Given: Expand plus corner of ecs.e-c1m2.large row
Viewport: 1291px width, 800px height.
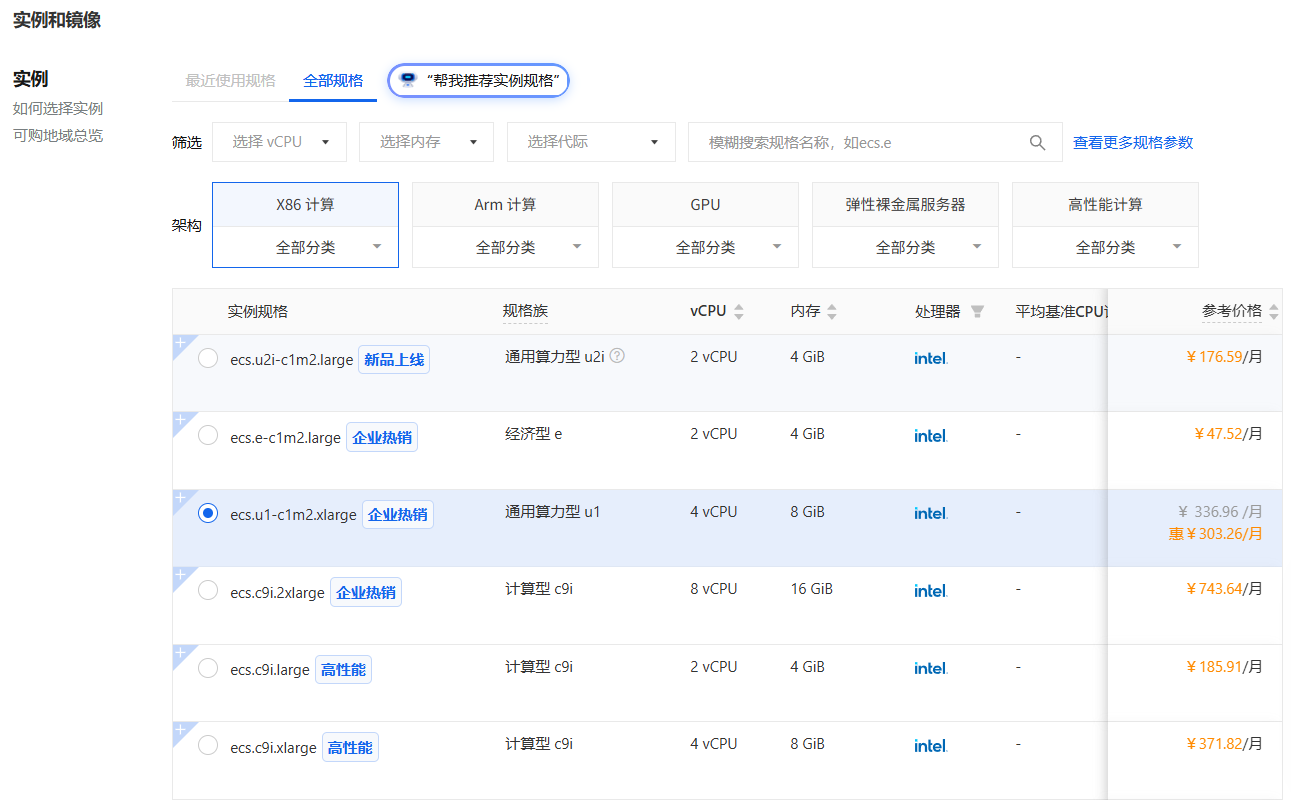Looking at the screenshot, I should click(x=181, y=420).
